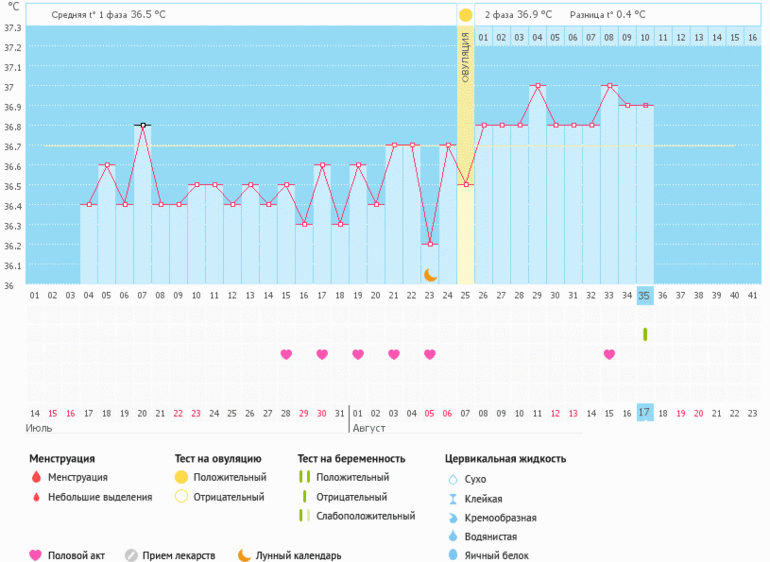
Task: Click the crescent moon icon on cycle day 23
Action: (430, 274)
